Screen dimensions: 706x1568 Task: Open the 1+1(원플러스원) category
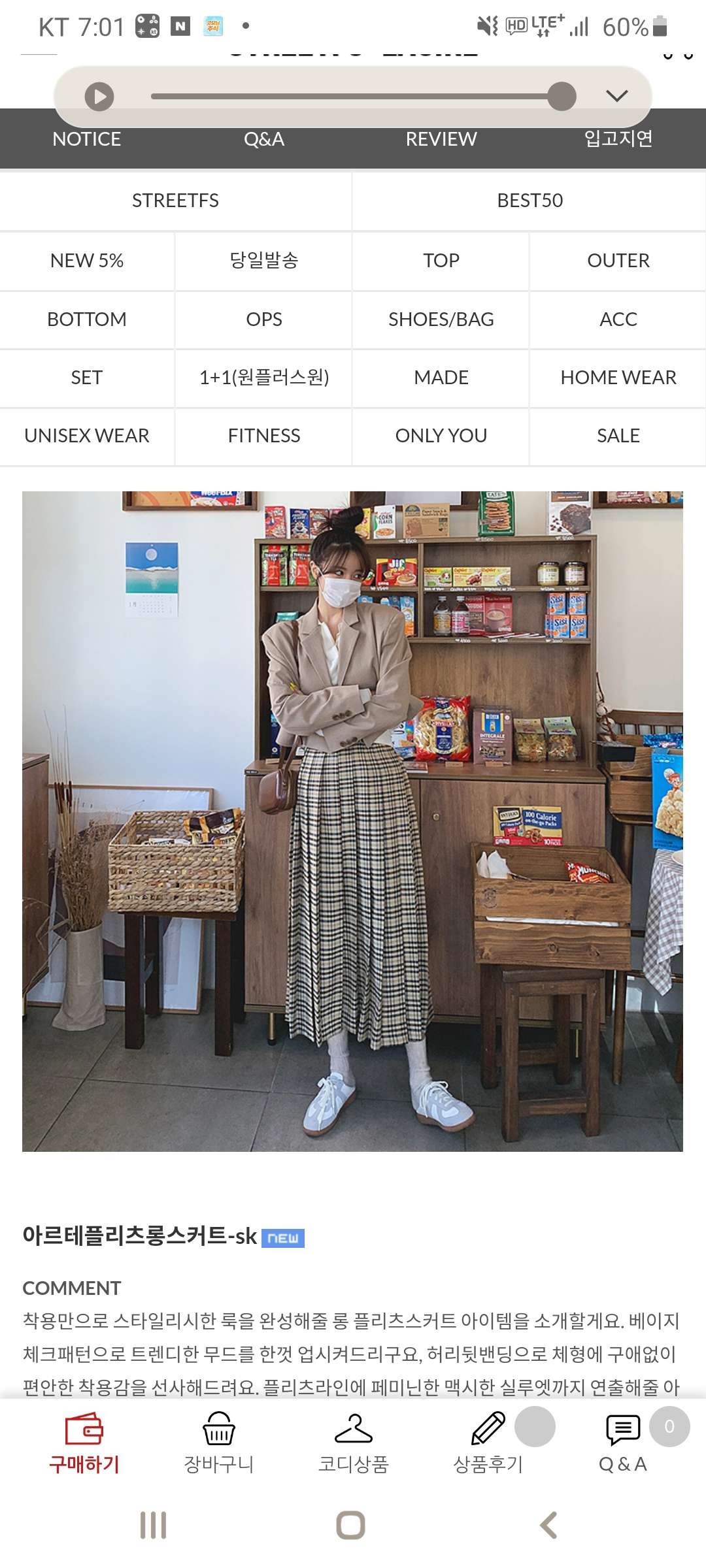[x=264, y=378]
